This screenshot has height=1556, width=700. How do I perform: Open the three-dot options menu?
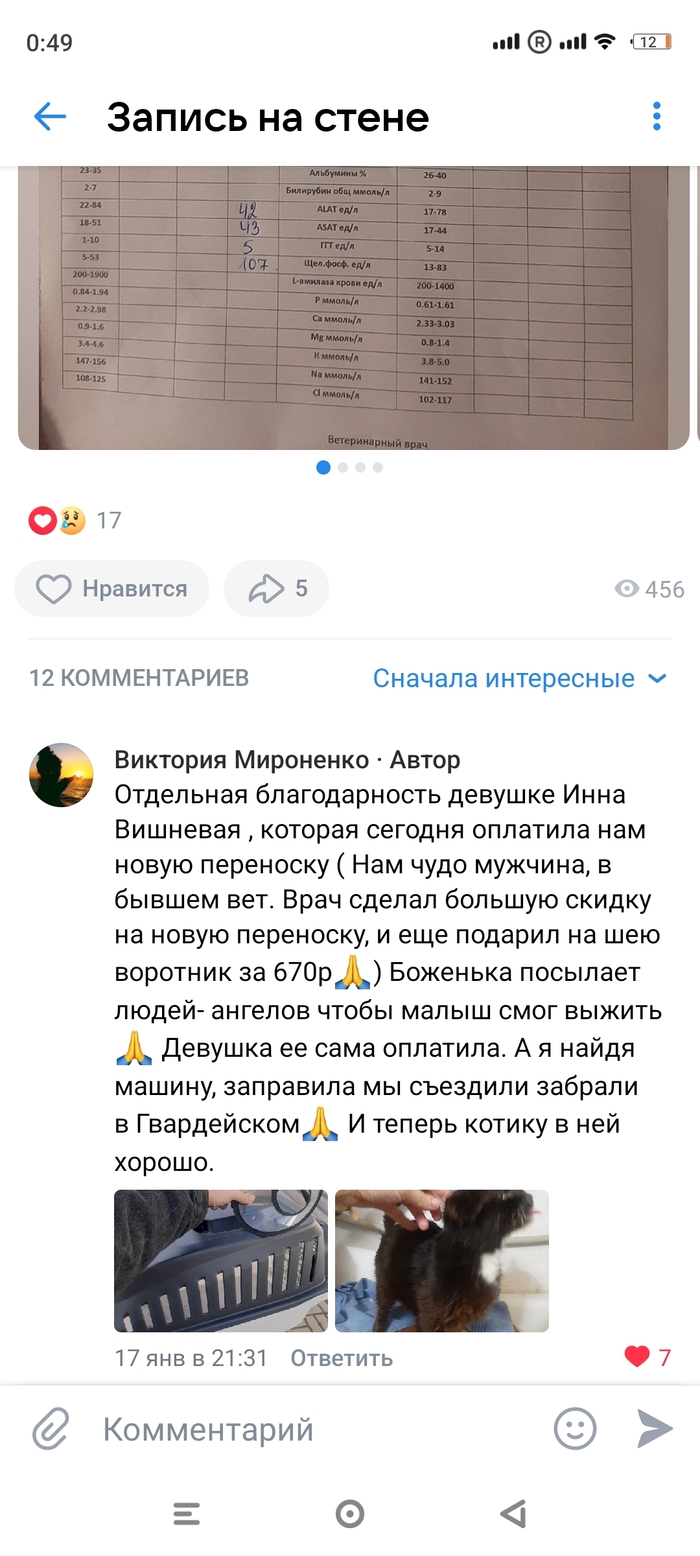tap(656, 117)
